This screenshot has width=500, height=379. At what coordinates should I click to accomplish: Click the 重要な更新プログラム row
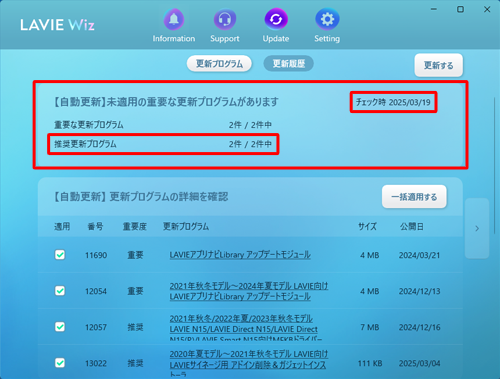[163, 125]
